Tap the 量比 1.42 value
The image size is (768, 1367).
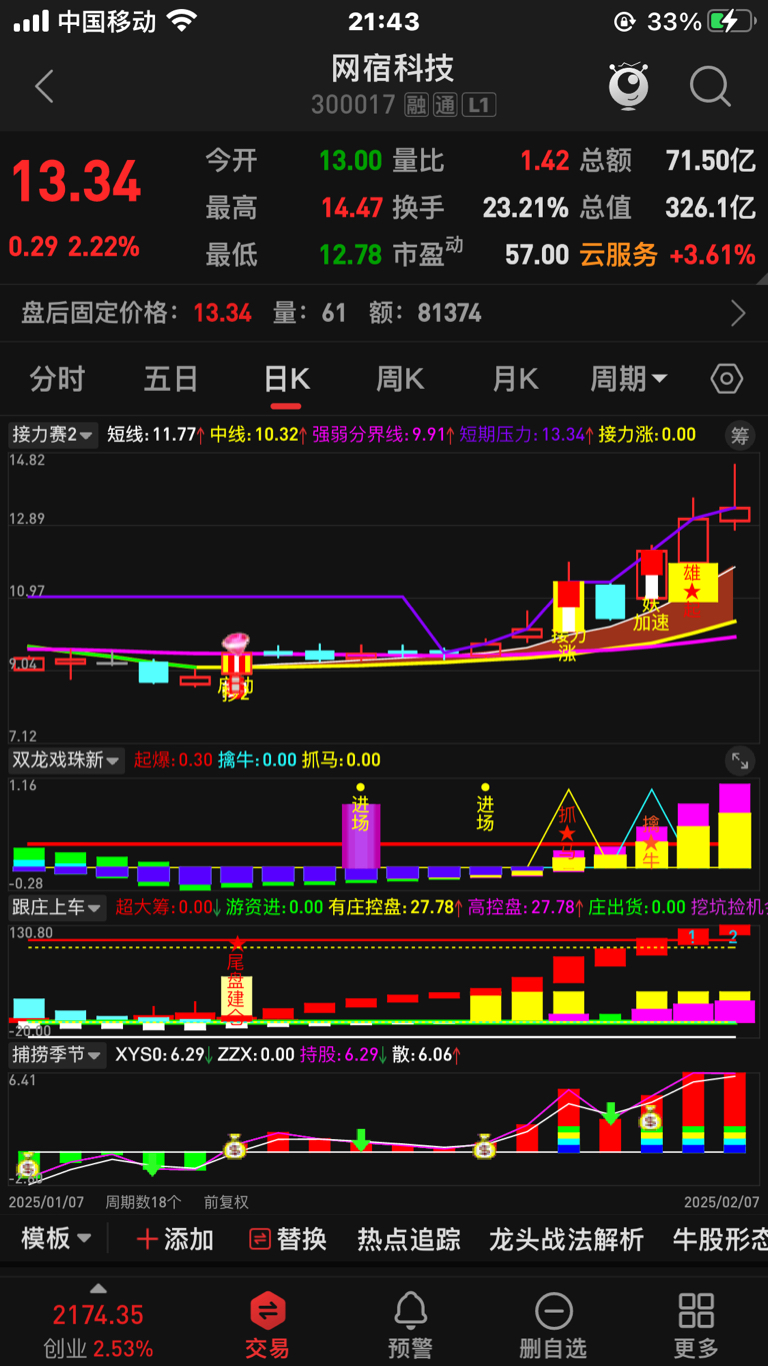coord(545,161)
